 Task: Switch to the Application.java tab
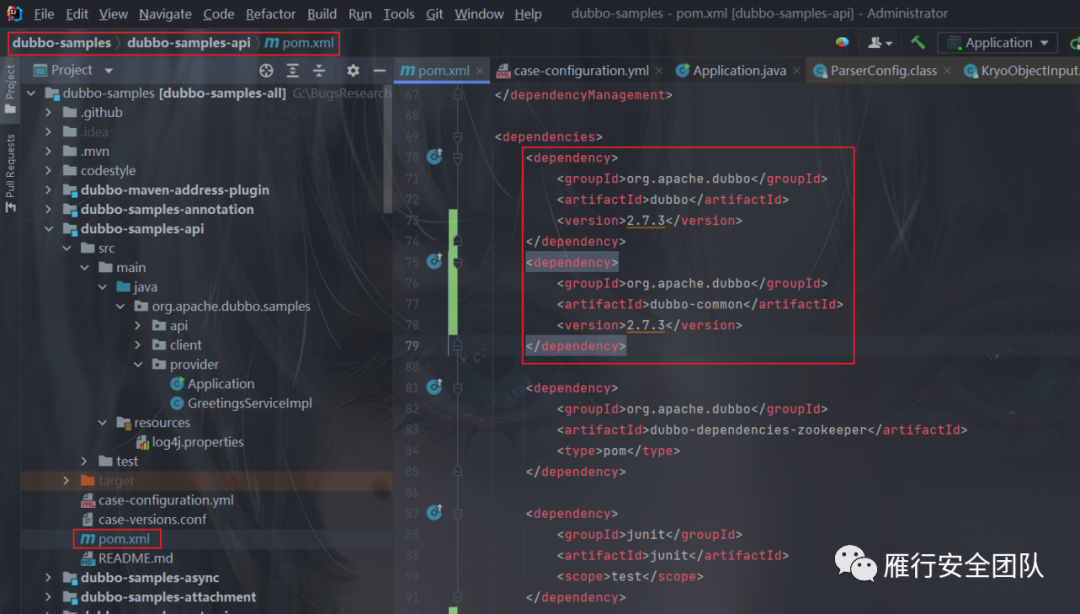pyautogui.click(x=739, y=70)
